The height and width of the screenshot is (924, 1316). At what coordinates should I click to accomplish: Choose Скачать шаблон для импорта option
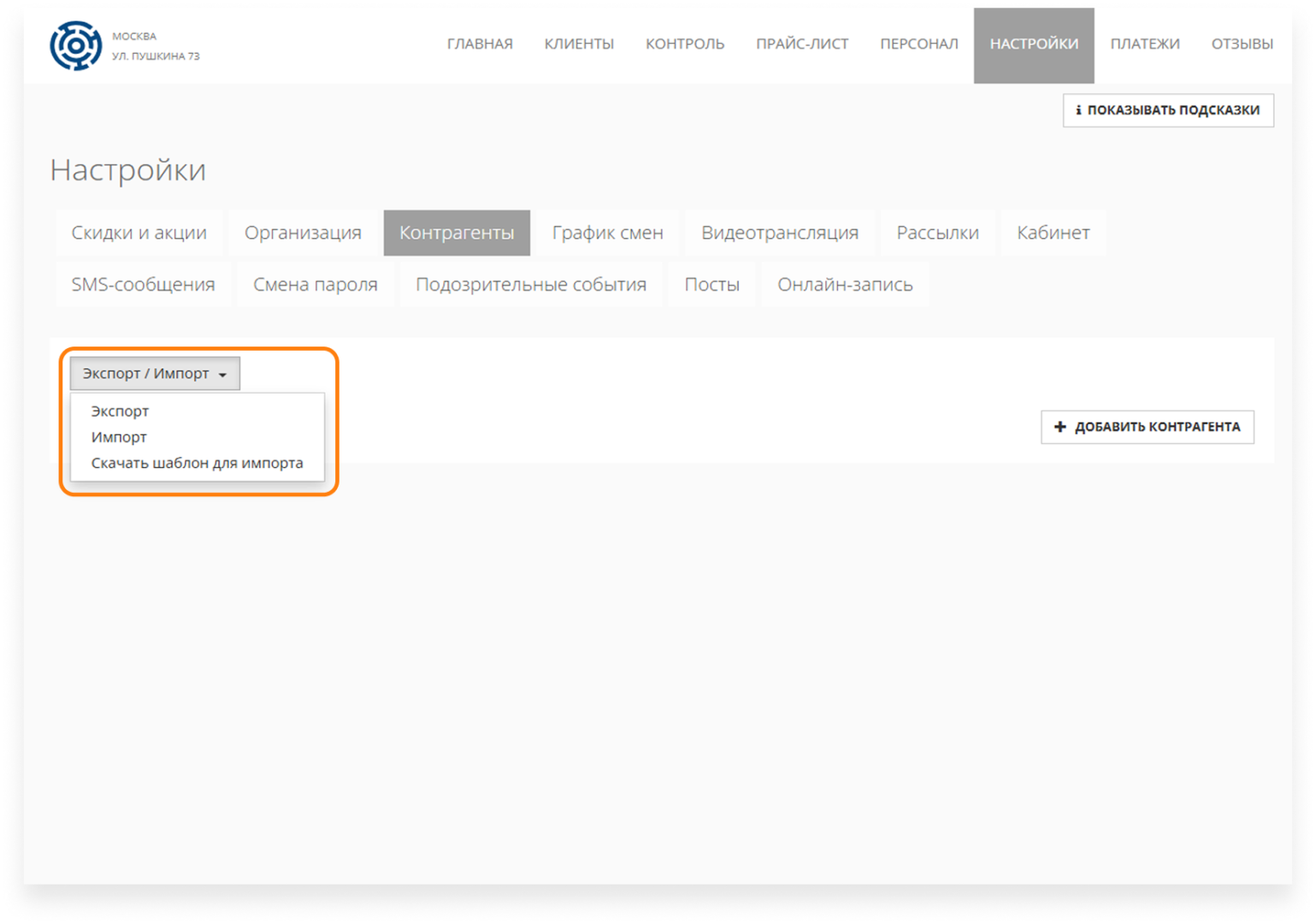click(x=197, y=463)
